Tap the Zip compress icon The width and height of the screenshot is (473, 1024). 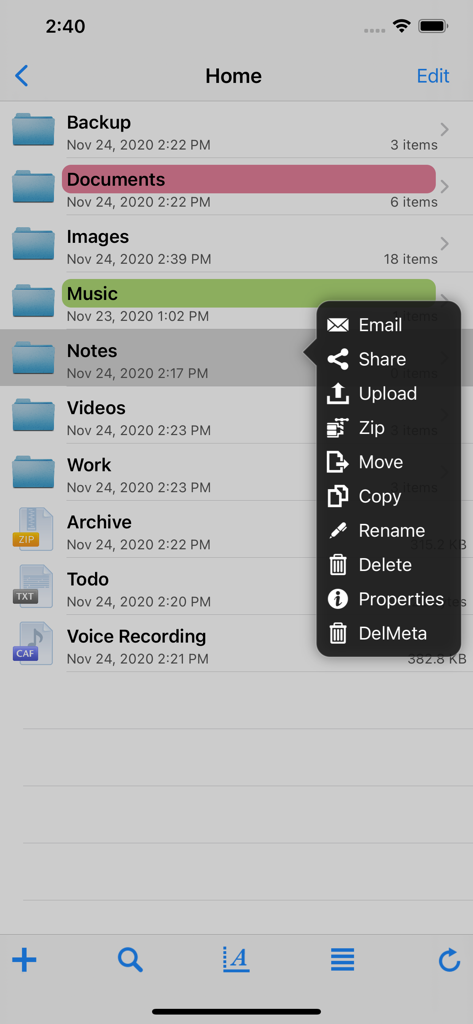pos(338,428)
